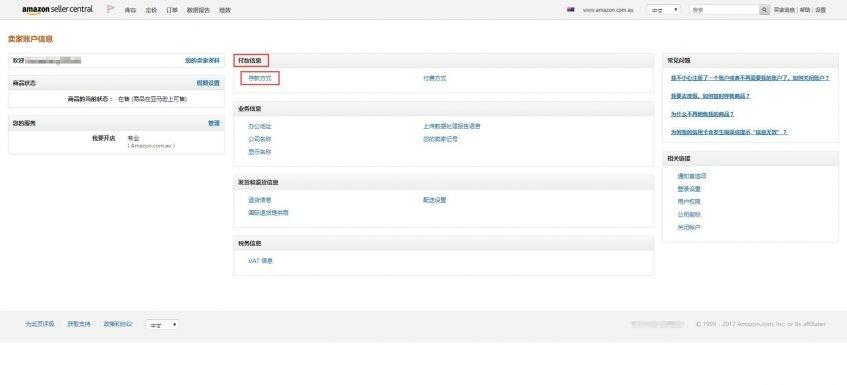Focus the 搜索 search input field
This screenshot has height=385, width=847.
point(724,10)
